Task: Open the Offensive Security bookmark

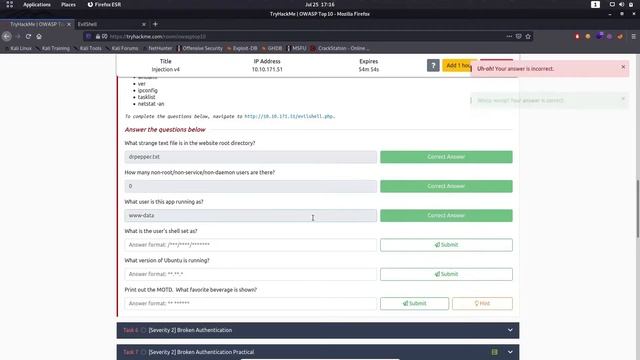Action: [200, 48]
